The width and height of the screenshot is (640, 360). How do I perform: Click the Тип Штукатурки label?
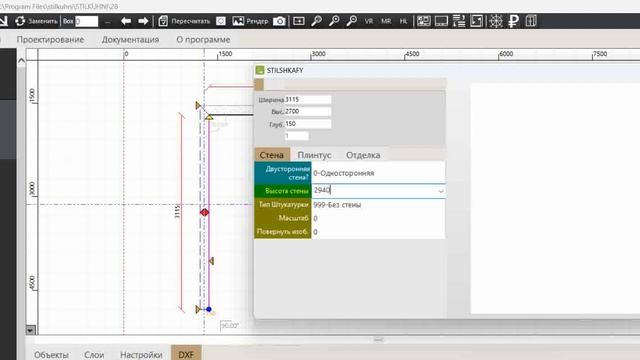(283, 205)
